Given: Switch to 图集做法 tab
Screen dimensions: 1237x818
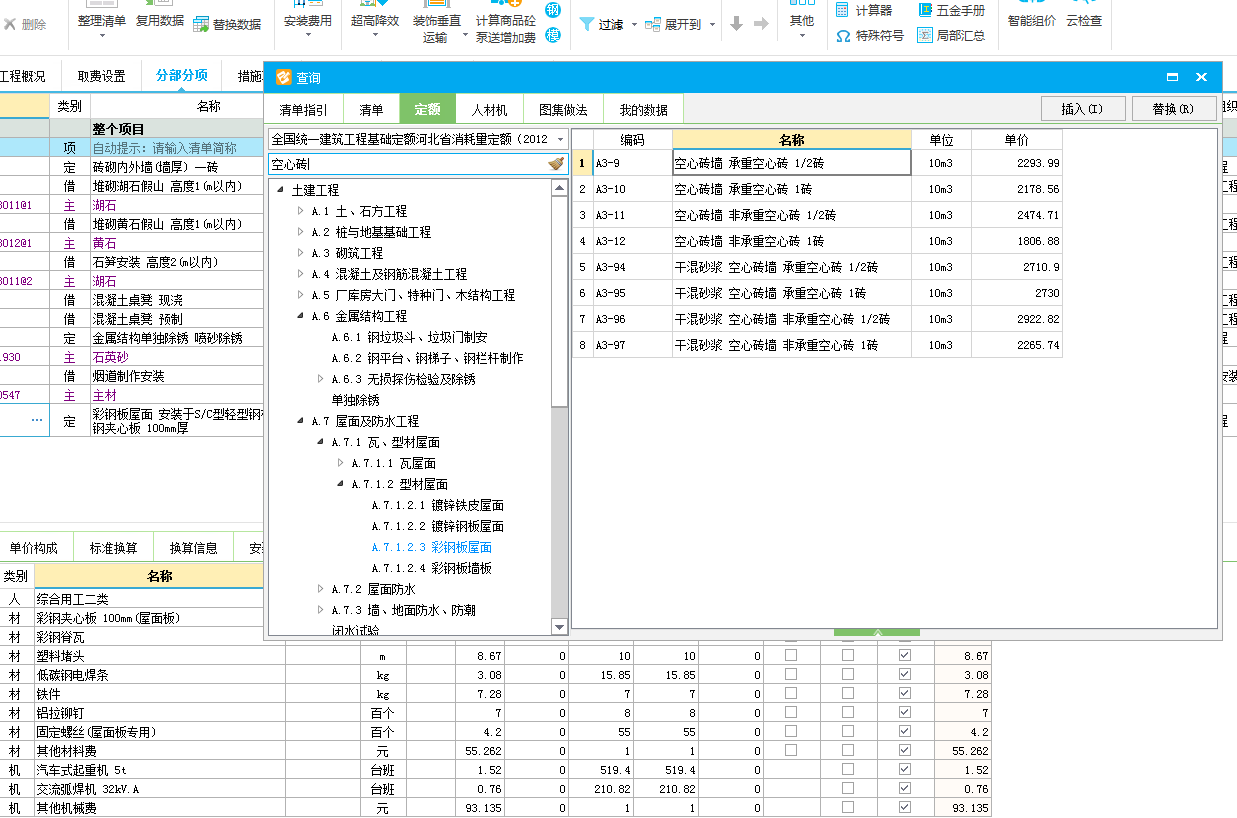Looking at the screenshot, I should pos(563,109).
